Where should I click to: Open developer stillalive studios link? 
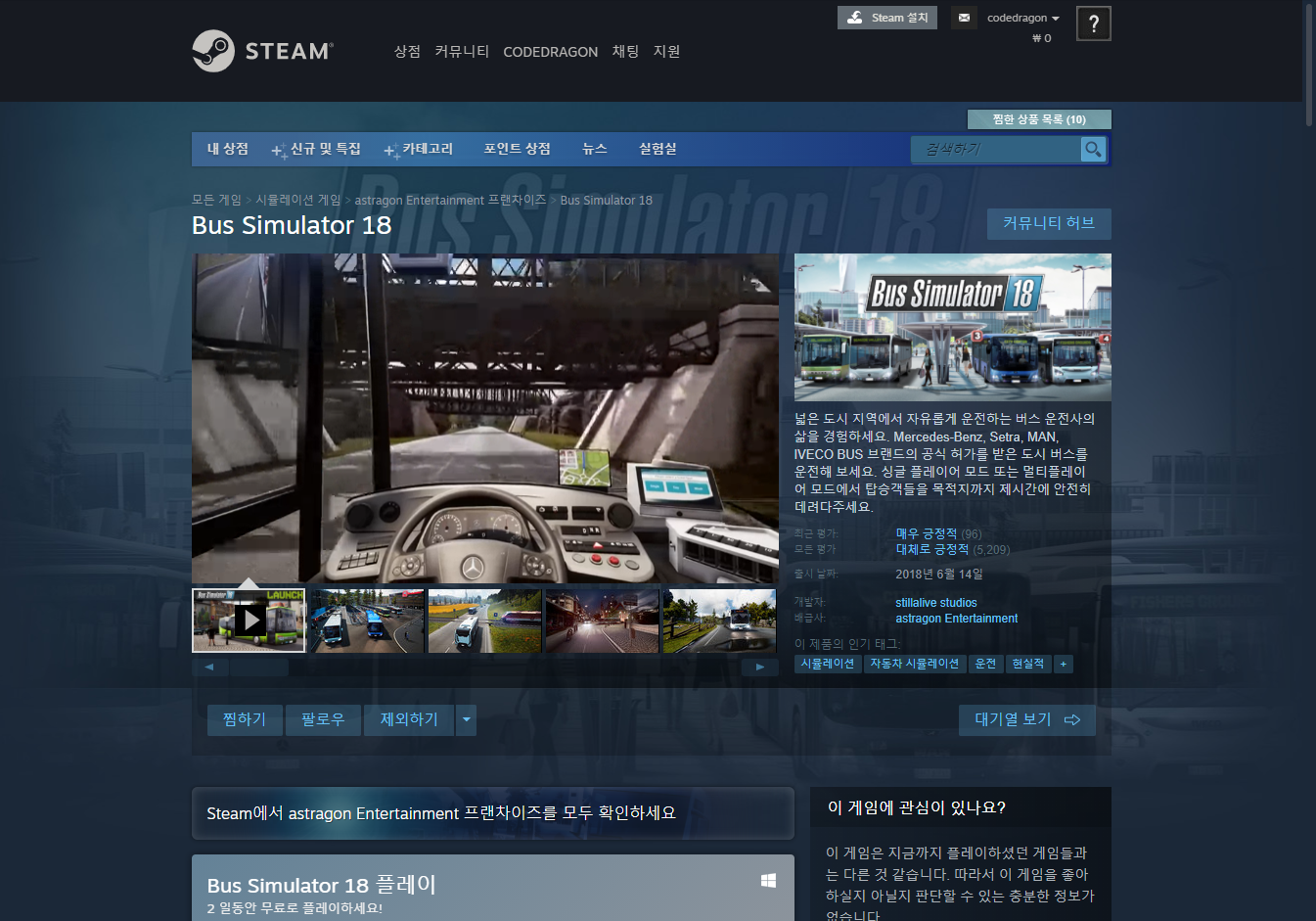tap(936, 603)
